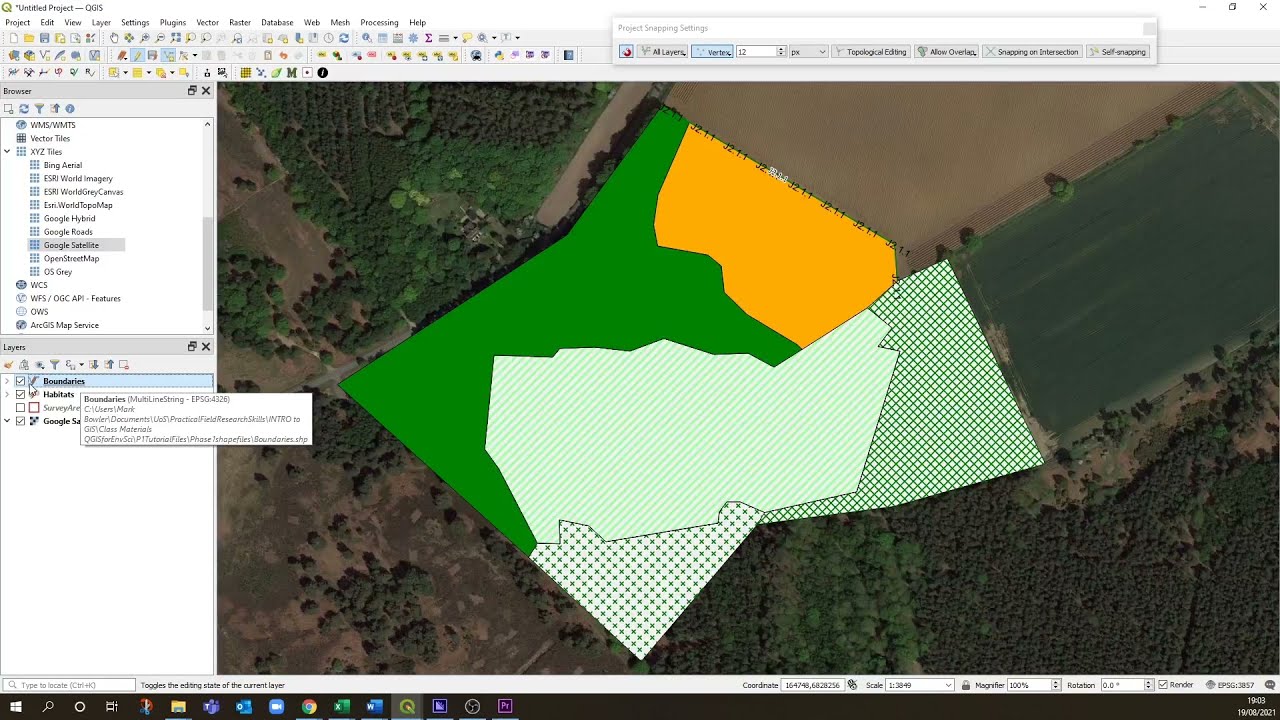Select Google Satellite in the Browser
This screenshot has width=1280, height=720.
coord(71,245)
